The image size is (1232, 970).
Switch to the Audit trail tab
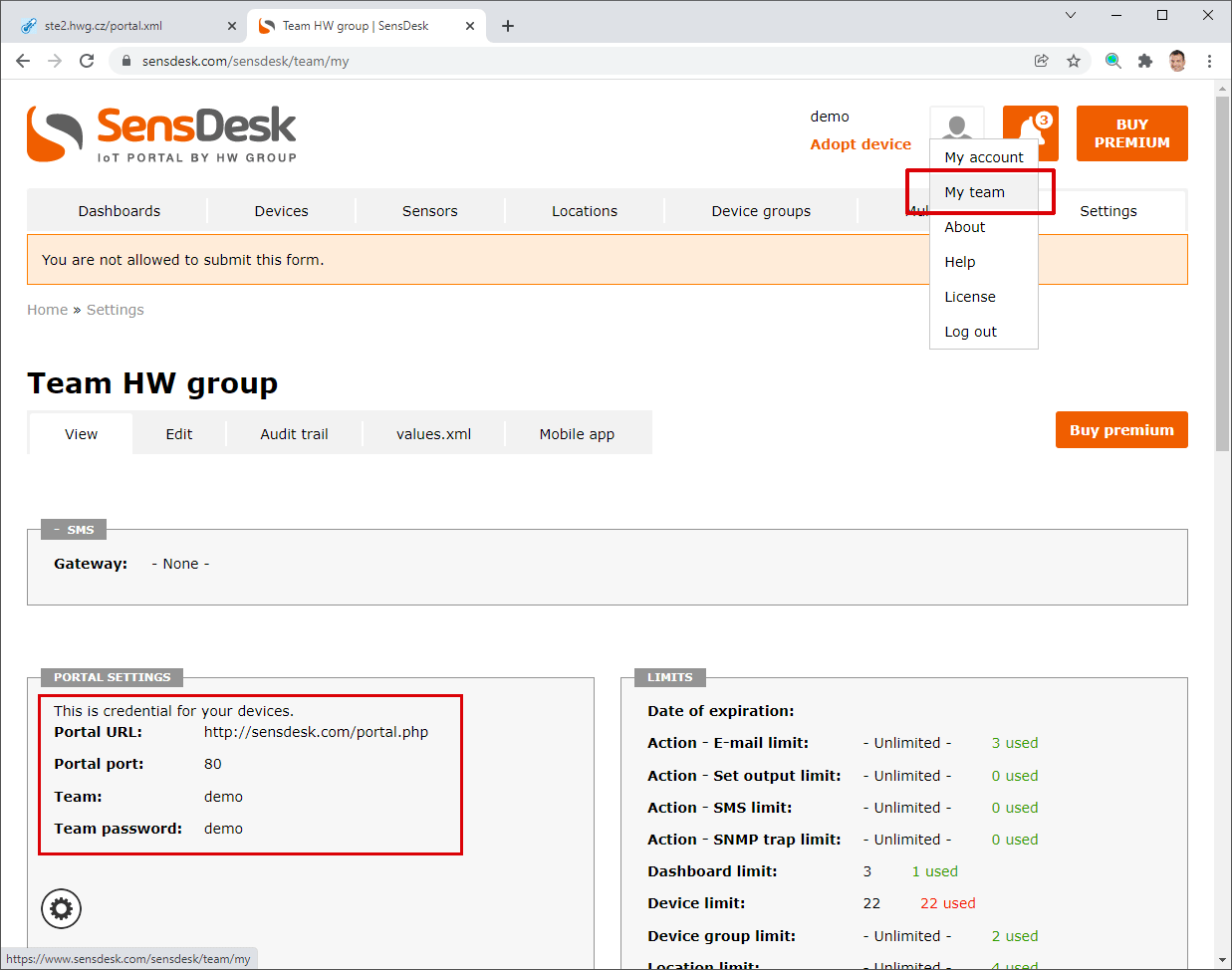click(x=294, y=434)
